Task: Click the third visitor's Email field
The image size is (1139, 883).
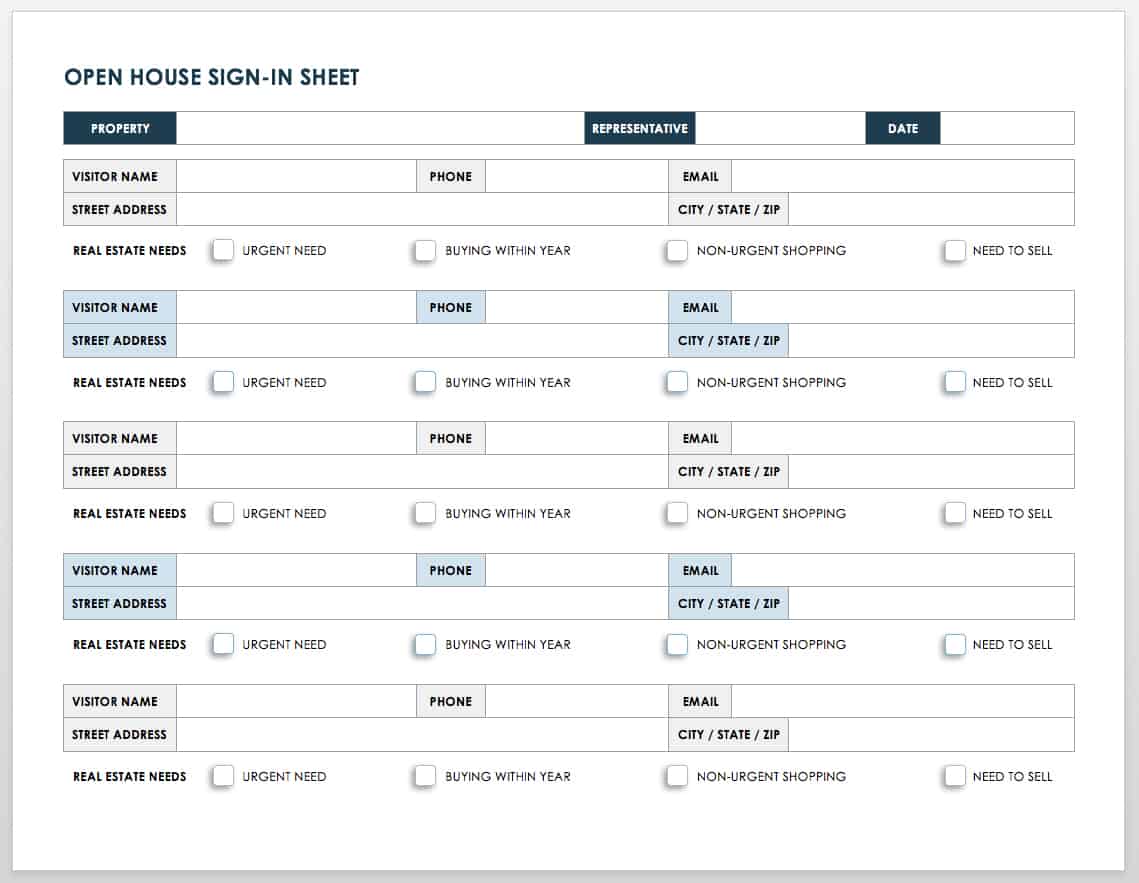Action: click(x=903, y=439)
